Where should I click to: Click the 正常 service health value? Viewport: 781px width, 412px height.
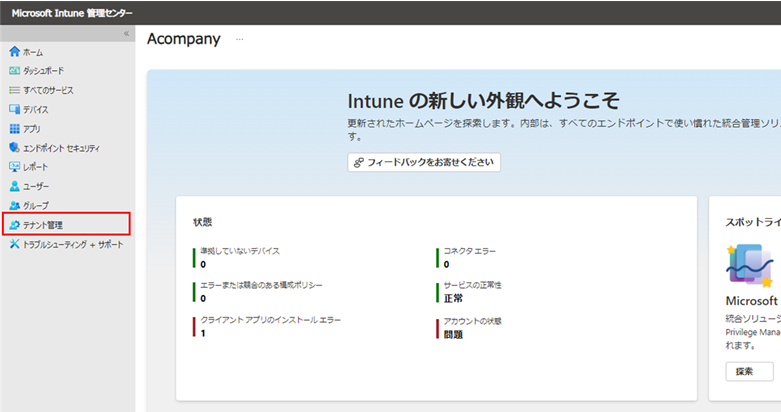[x=453, y=298]
